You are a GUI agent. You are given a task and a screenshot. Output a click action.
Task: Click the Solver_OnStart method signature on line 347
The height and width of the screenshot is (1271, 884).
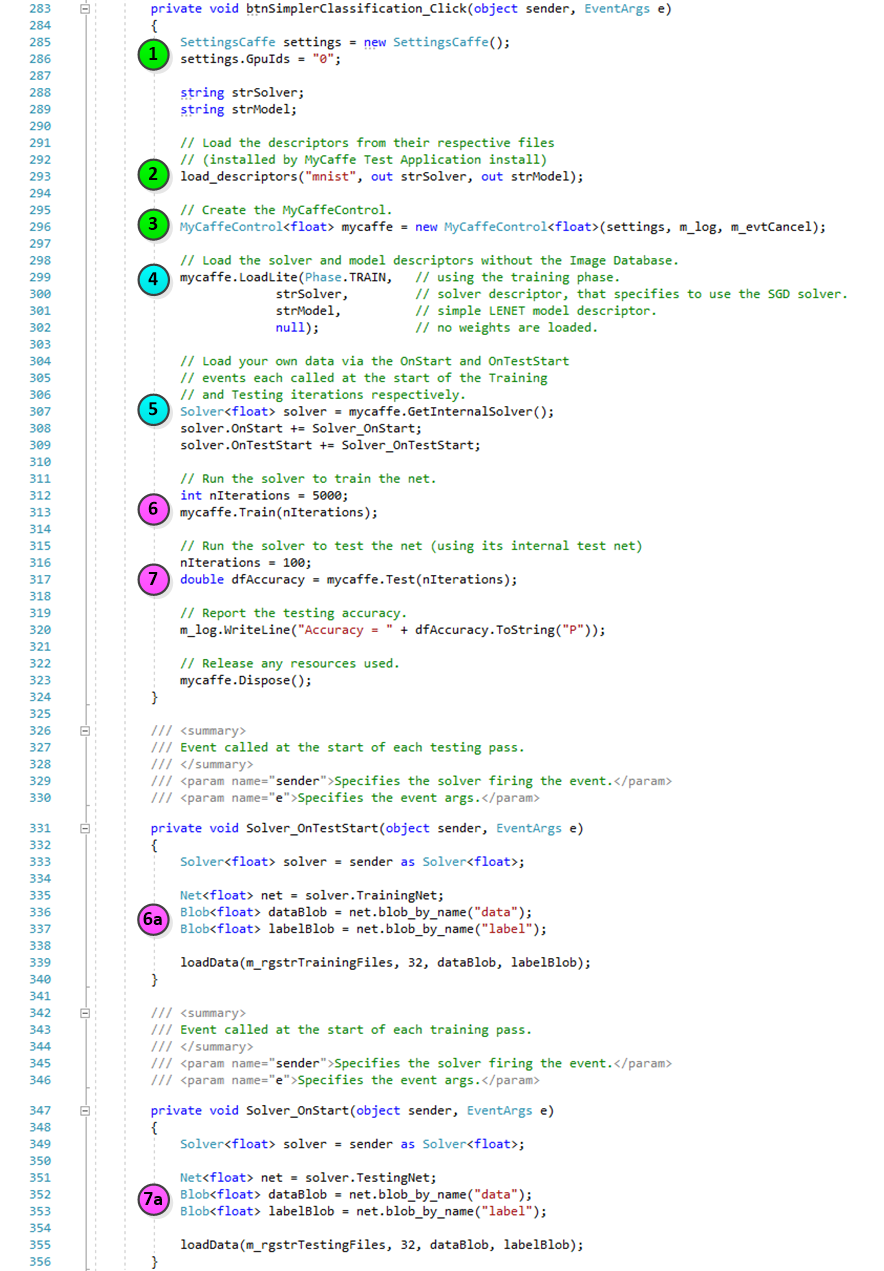(352, 1110)
